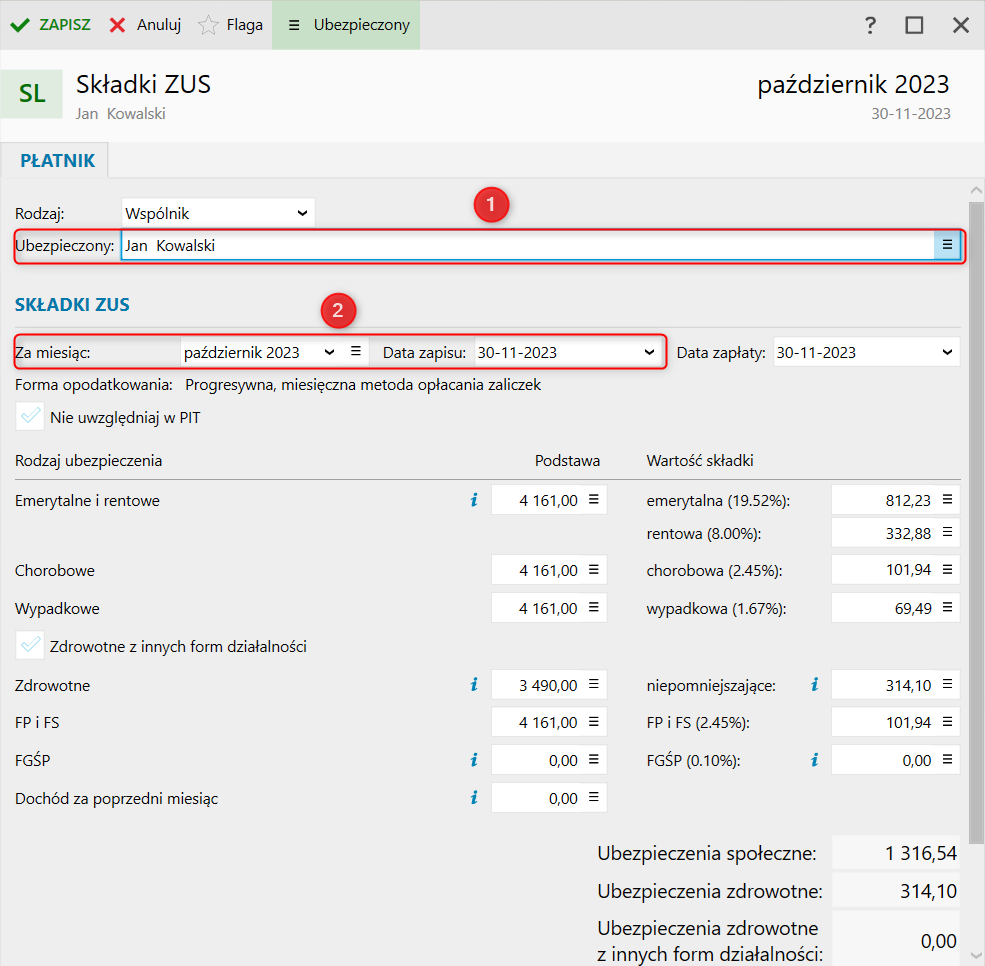Viewport: 985px width, 966px height.
Task: Toggle Zdrowotne z innych form działalności checkbox
Action: (30, 646)
